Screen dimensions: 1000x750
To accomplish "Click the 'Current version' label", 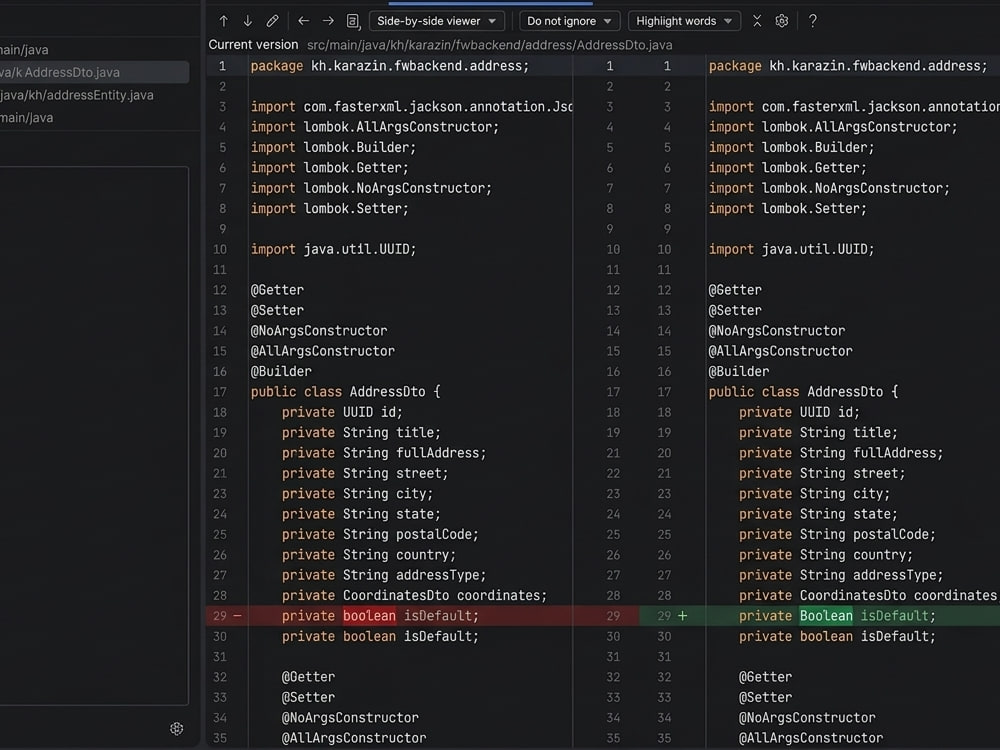I will pos(253,45).
